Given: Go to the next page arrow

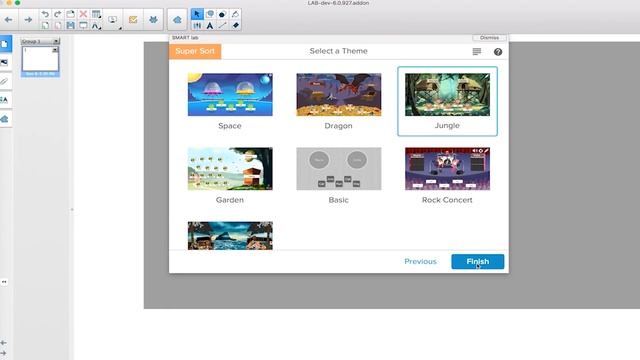Looking at the screenshot, I should coord(28,20).
